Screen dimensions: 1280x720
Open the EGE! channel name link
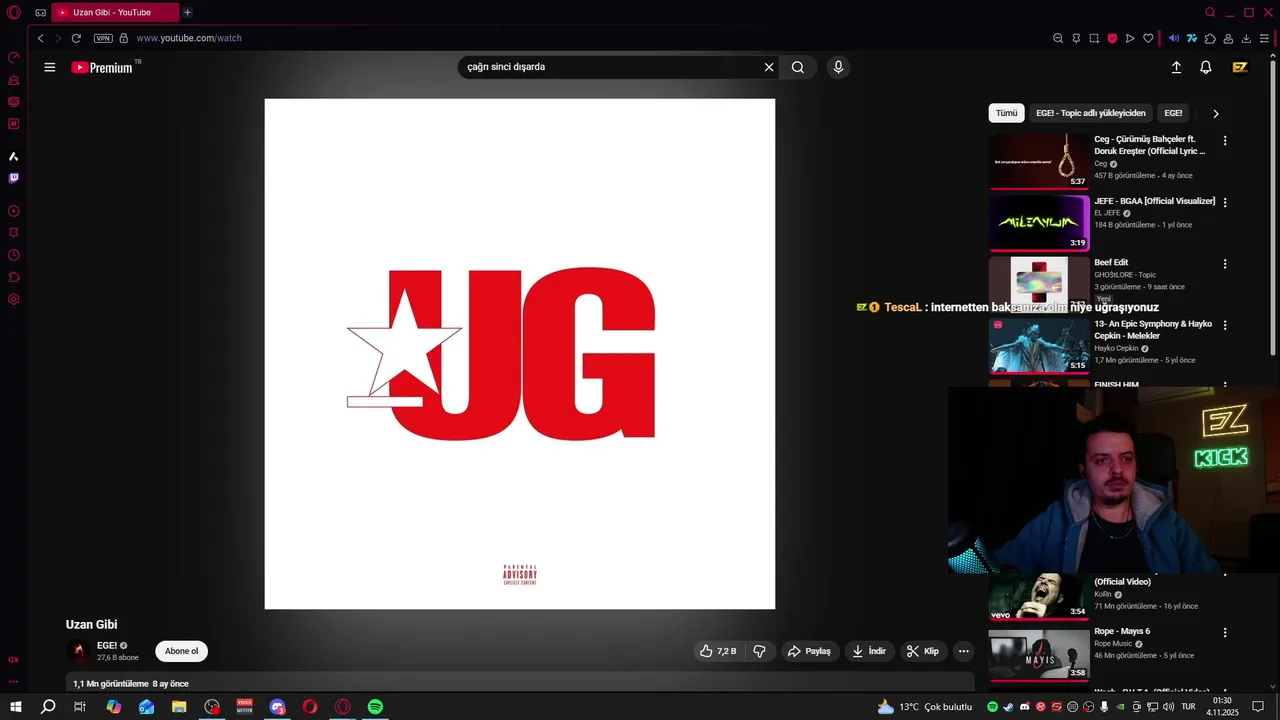click(x=107, y=646)
